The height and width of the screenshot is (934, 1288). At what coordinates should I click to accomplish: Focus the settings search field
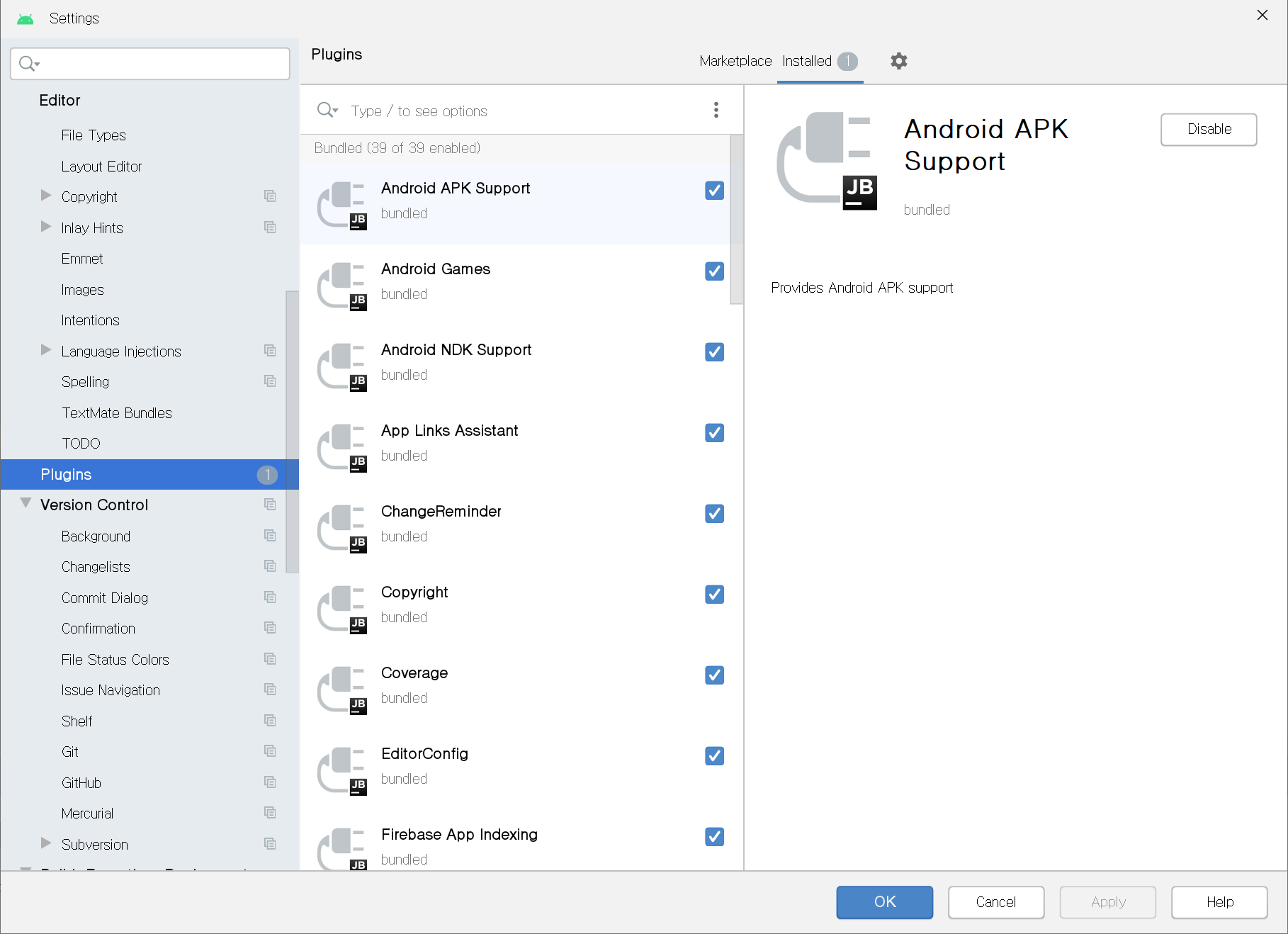(x=150, y=64)
